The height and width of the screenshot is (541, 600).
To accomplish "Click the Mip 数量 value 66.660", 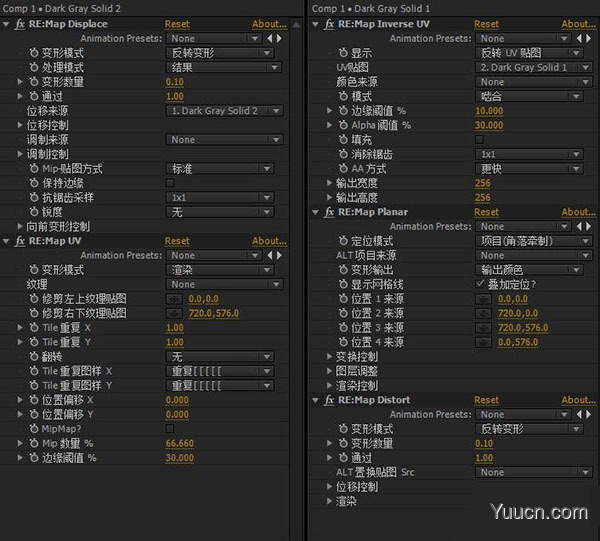I will [179, 443].
